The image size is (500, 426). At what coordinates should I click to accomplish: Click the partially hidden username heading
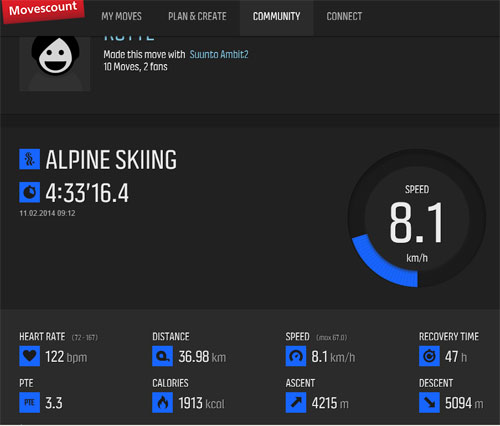pos(129,38)
